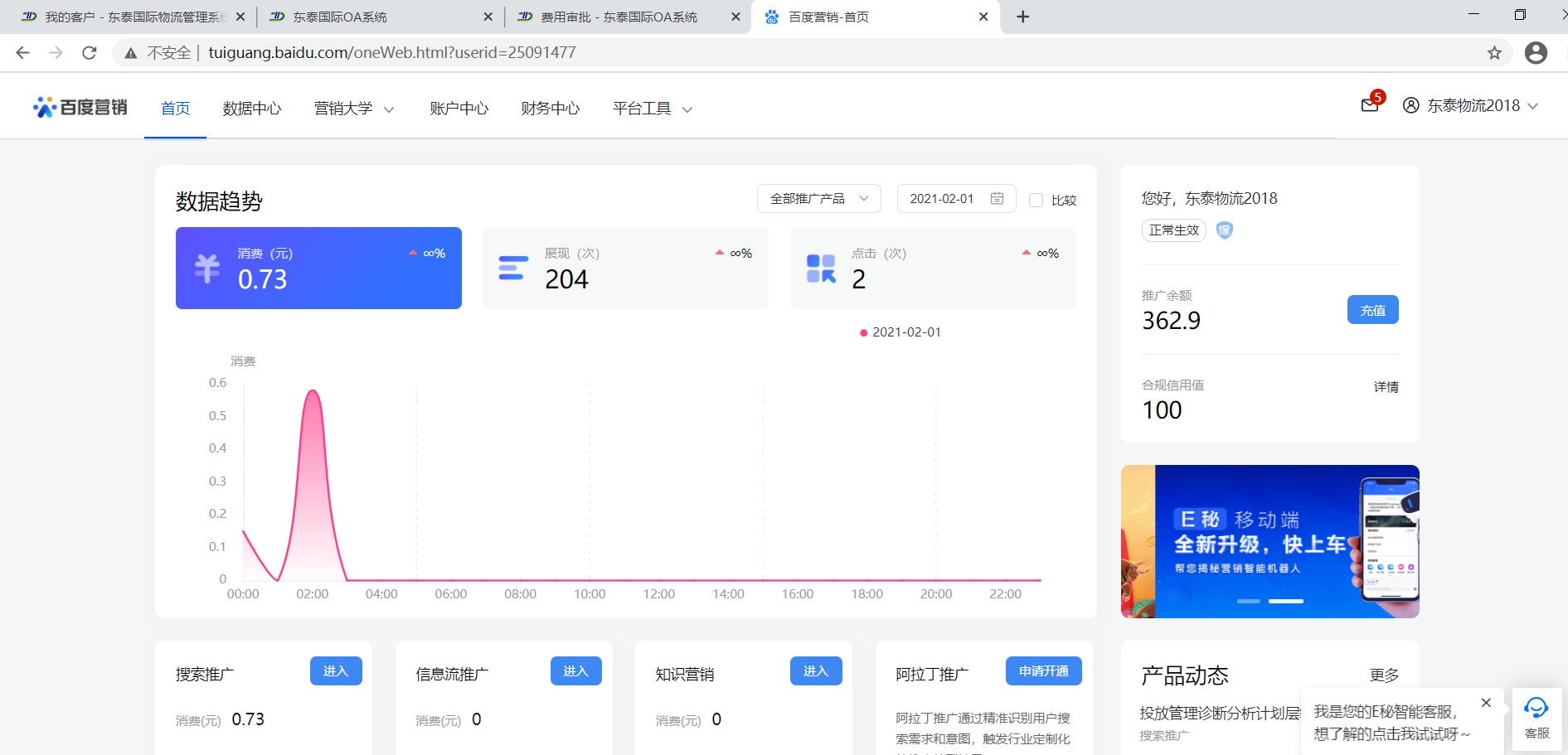Expand the 营销大学 menu
Viewport: 1568px width, 755px height.
click(353, 109)
